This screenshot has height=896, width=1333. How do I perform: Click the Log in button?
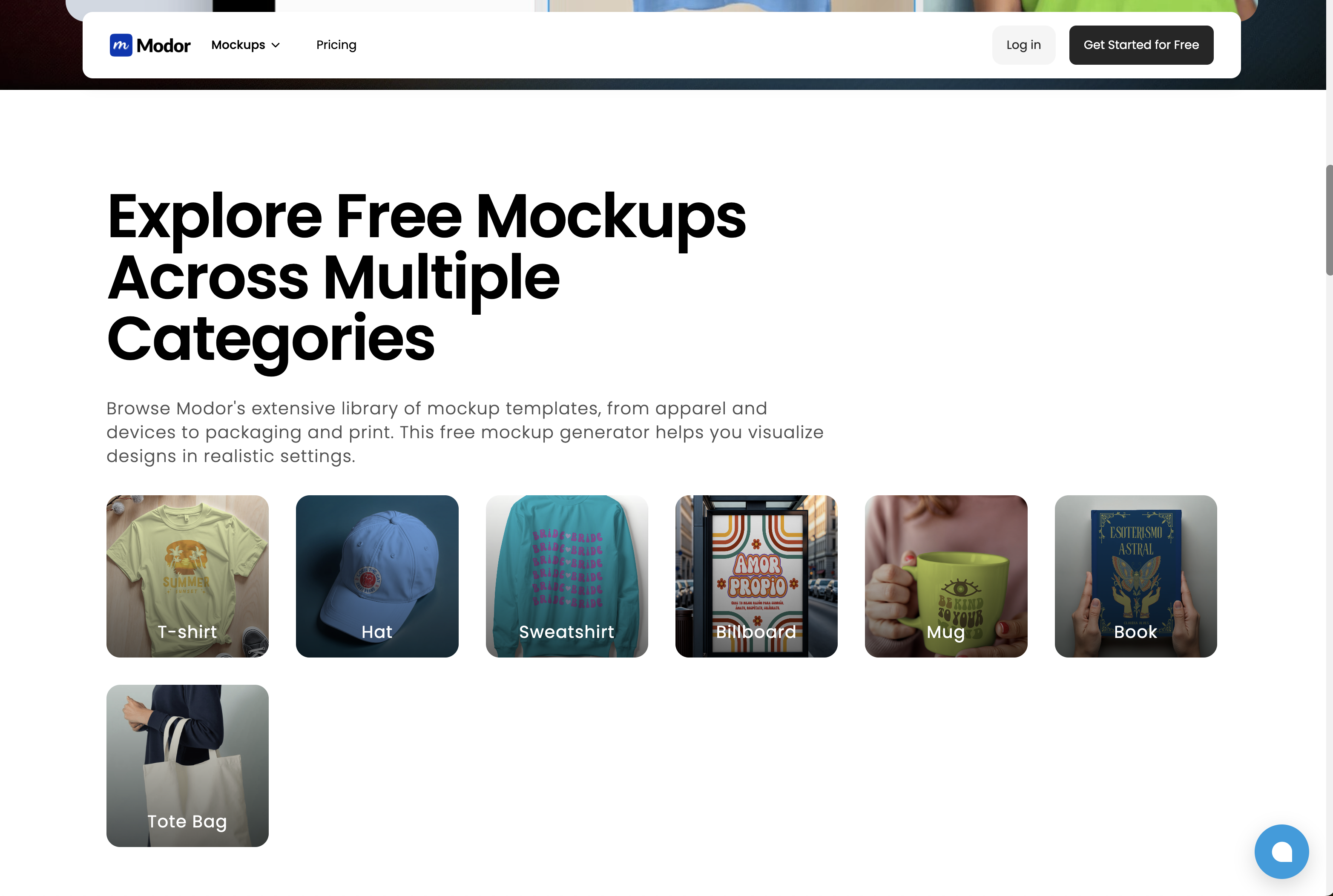(x=1023, y=45)
